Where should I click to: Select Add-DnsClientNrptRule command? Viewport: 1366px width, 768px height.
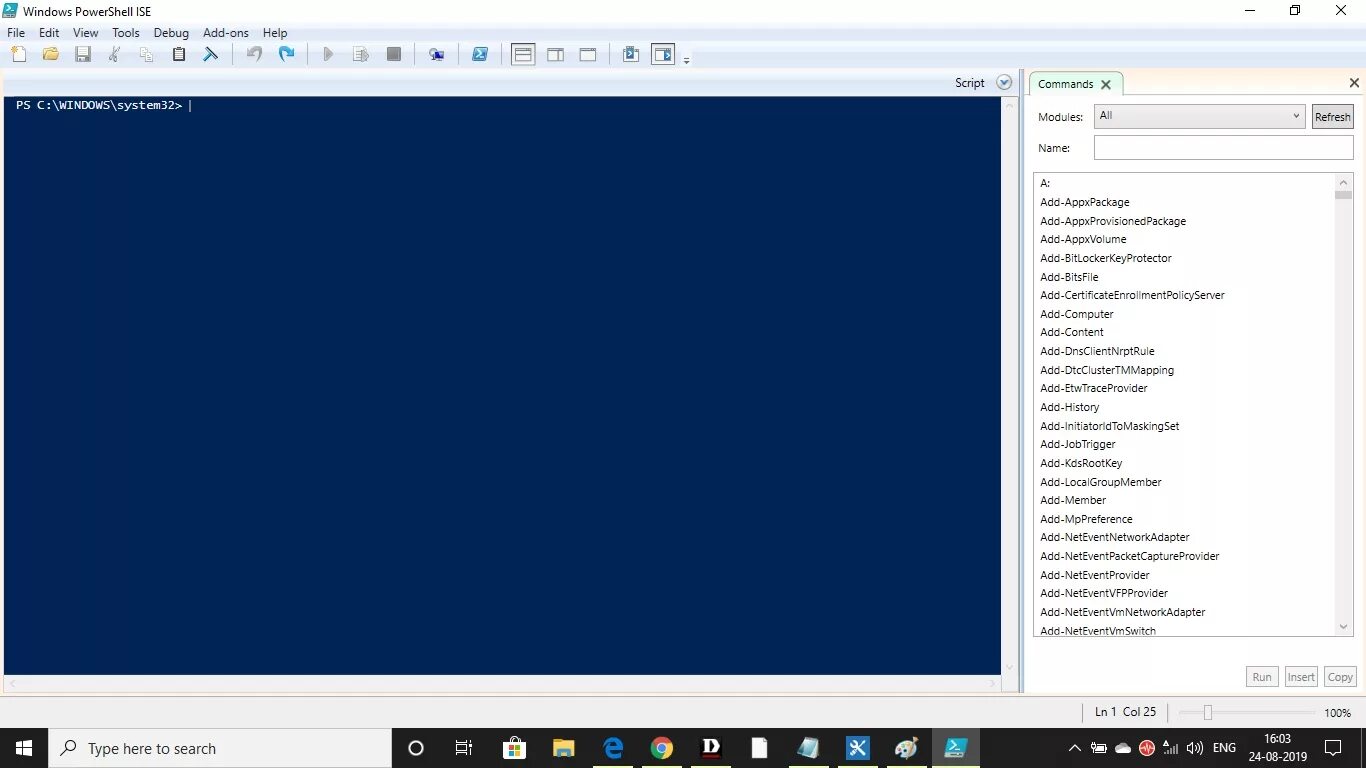pyautogui.click(x=1097, y=351)
